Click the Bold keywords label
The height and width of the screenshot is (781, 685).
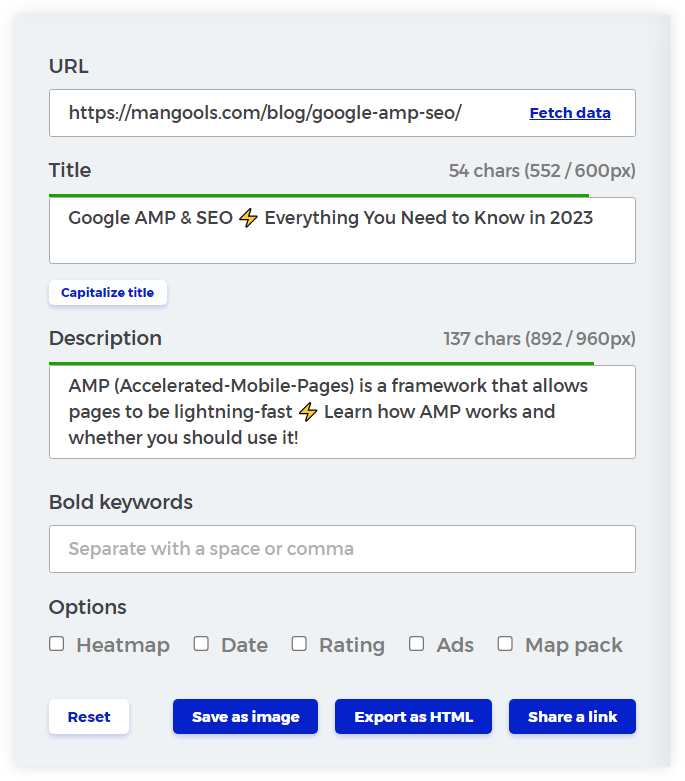tap(121, 502)
